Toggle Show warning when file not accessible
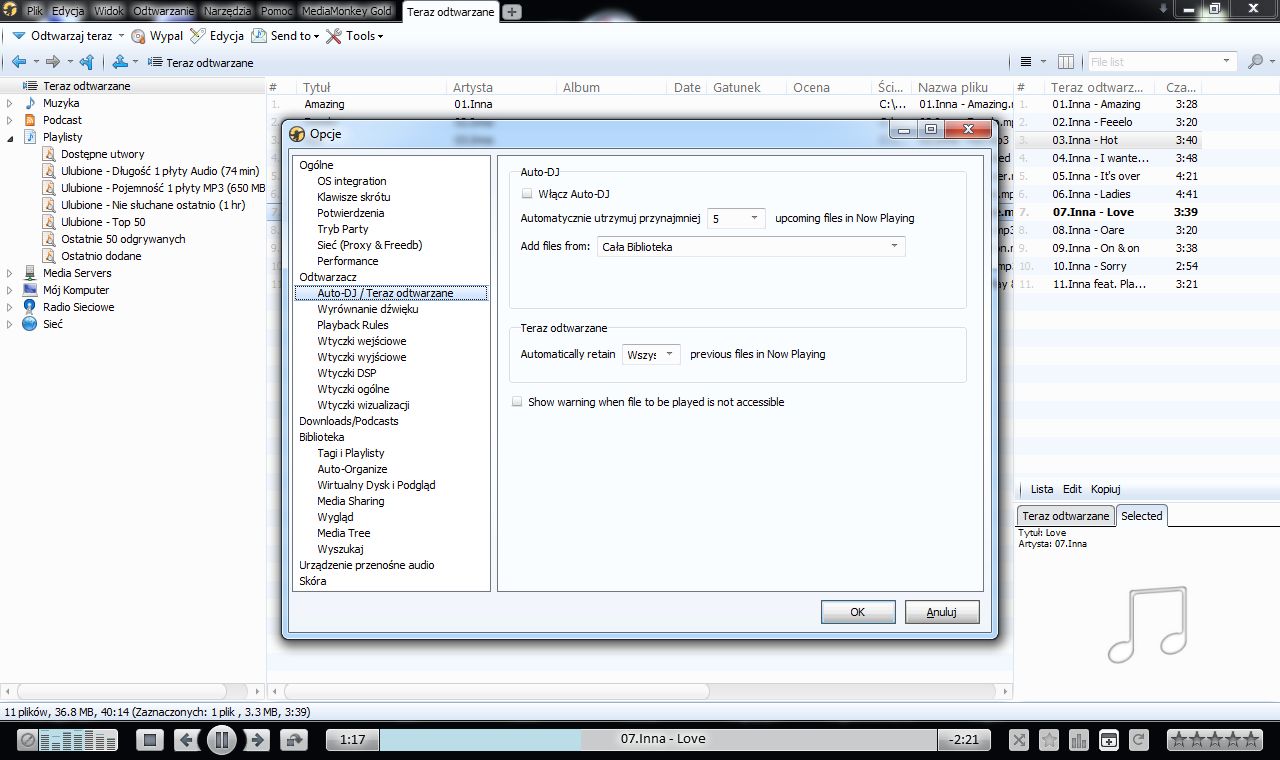The width and height of the screenshot is (1280, 760). pyautogui.click(x=517, y=402)
